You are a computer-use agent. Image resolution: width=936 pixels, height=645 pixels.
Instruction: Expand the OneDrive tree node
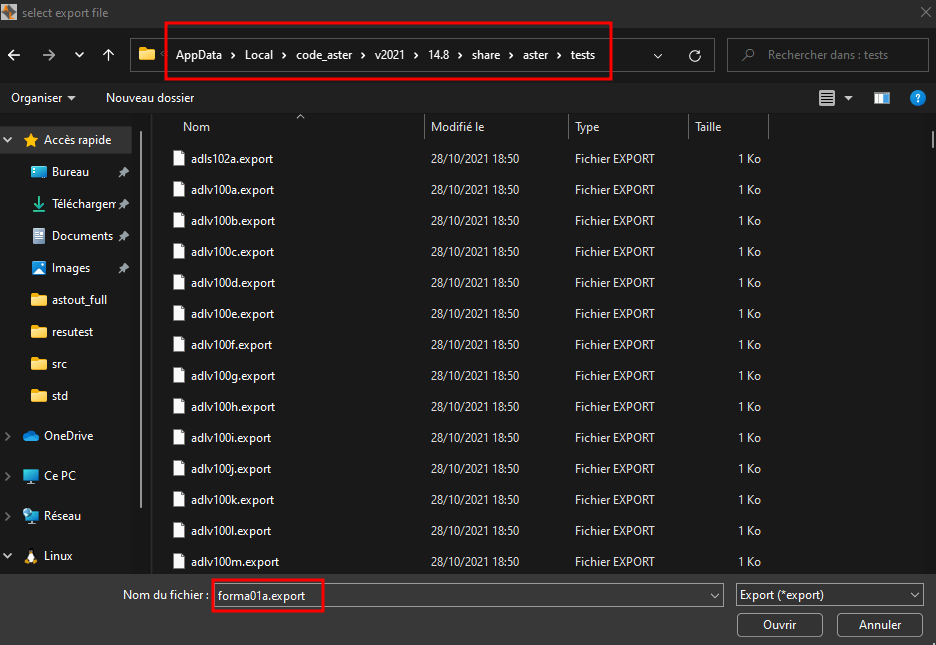9,436
